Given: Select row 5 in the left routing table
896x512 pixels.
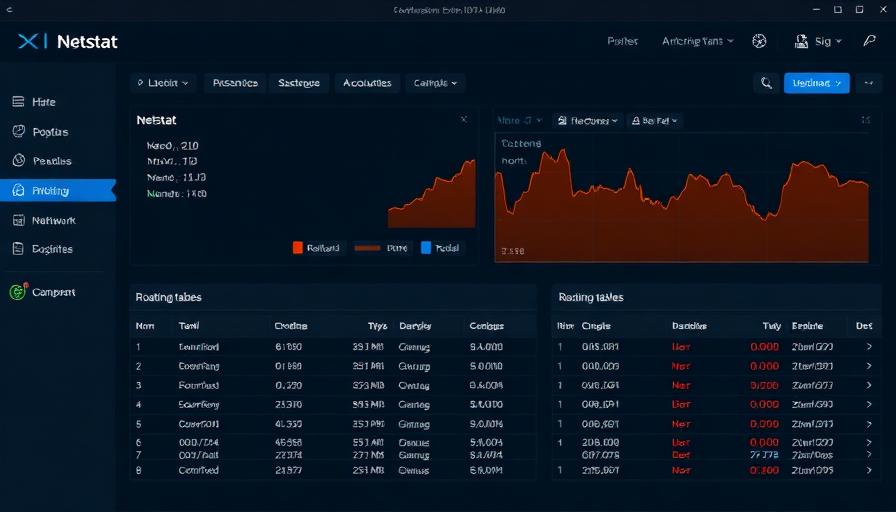Looking at the screenshot, I should coord(333,424).
